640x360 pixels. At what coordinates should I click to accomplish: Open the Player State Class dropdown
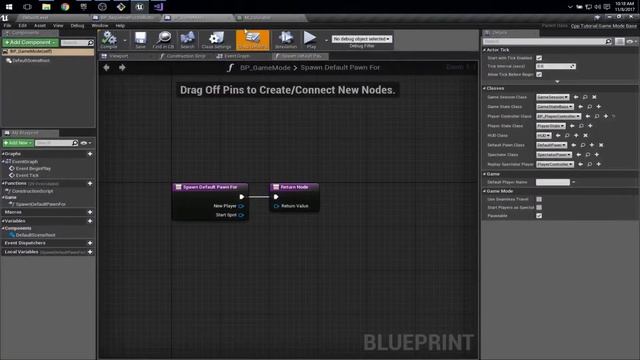[x=550, y=126]
